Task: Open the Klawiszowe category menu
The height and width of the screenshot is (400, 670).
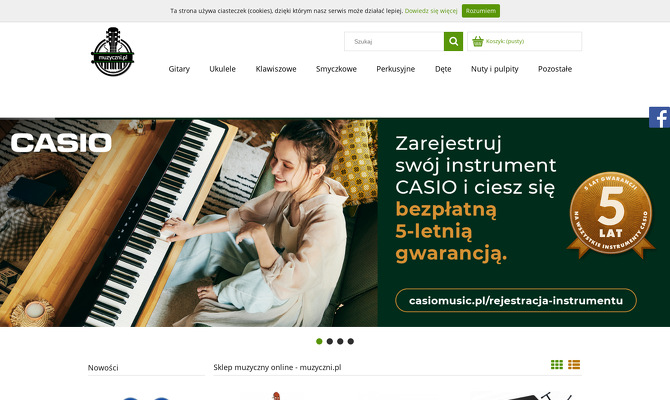Action: 276,69
